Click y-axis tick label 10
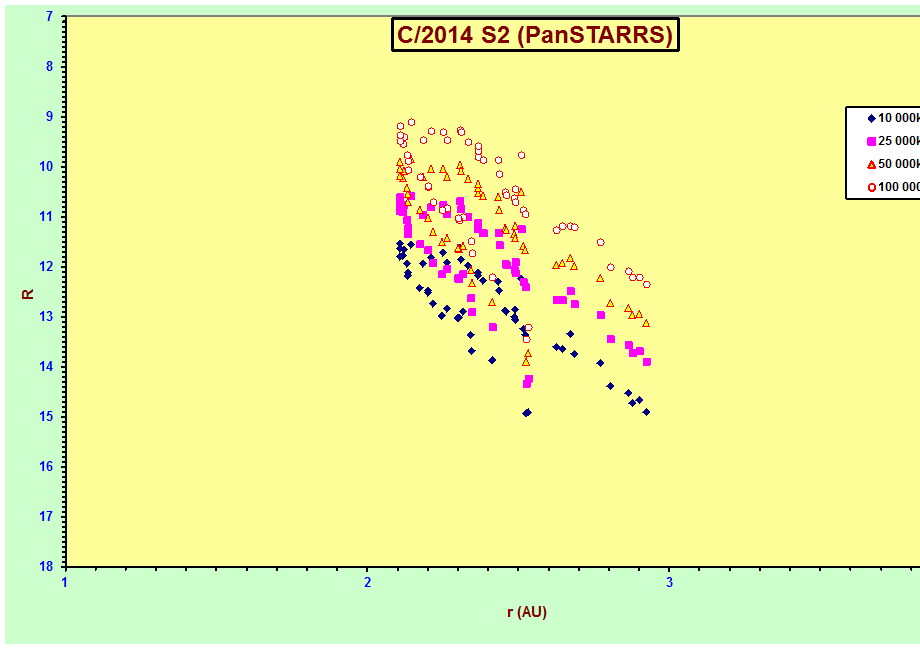Screen dimensions: 920x671 (x=46, y=167)
